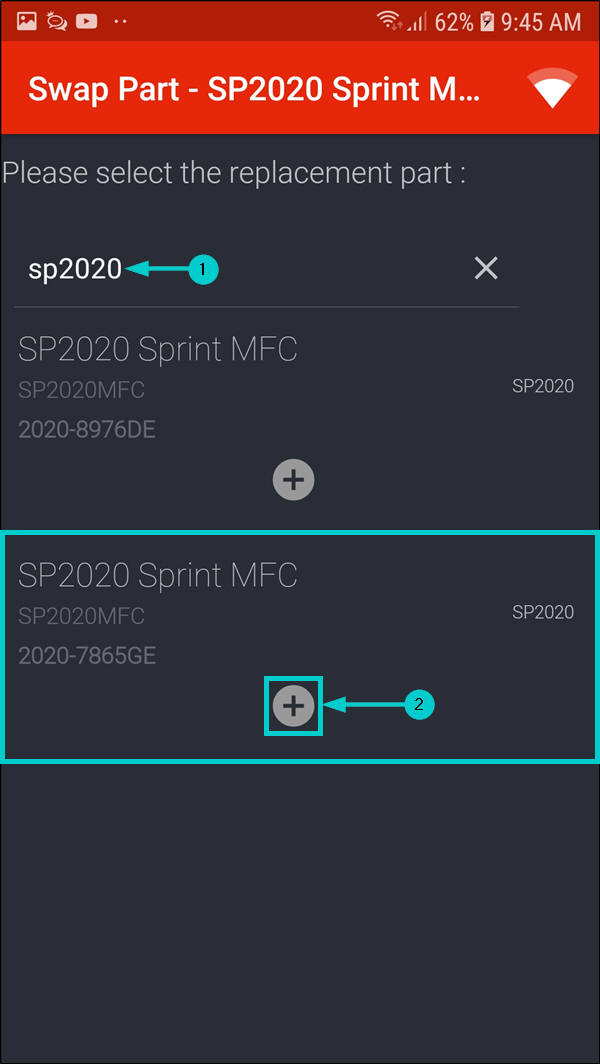Clear the sp2020 search text
Viewport: 600px width, 1064px height.
click(x=486, y=268)
